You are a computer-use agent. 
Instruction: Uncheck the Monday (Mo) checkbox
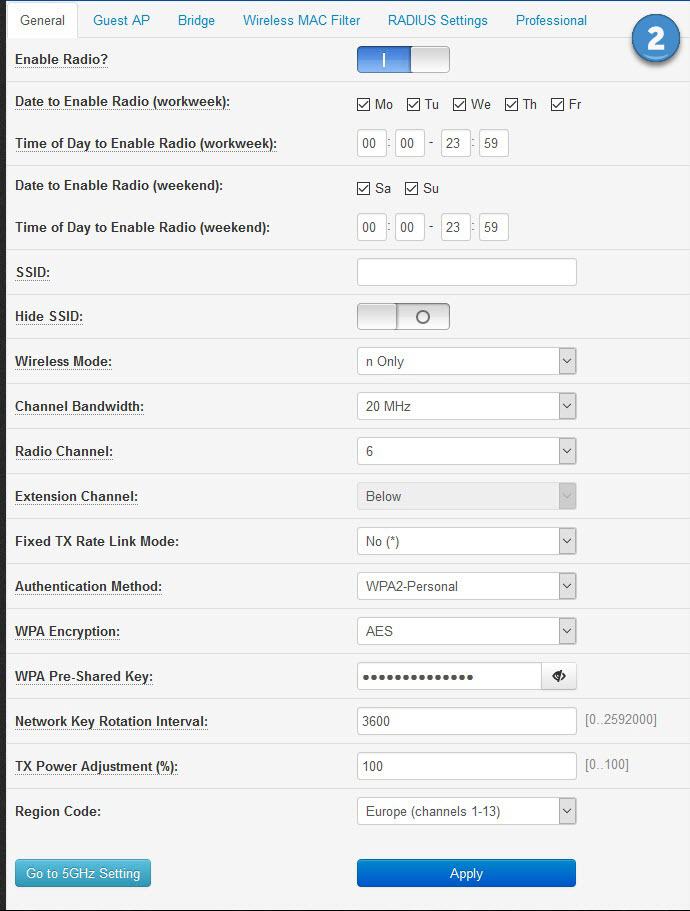[364, 105]
